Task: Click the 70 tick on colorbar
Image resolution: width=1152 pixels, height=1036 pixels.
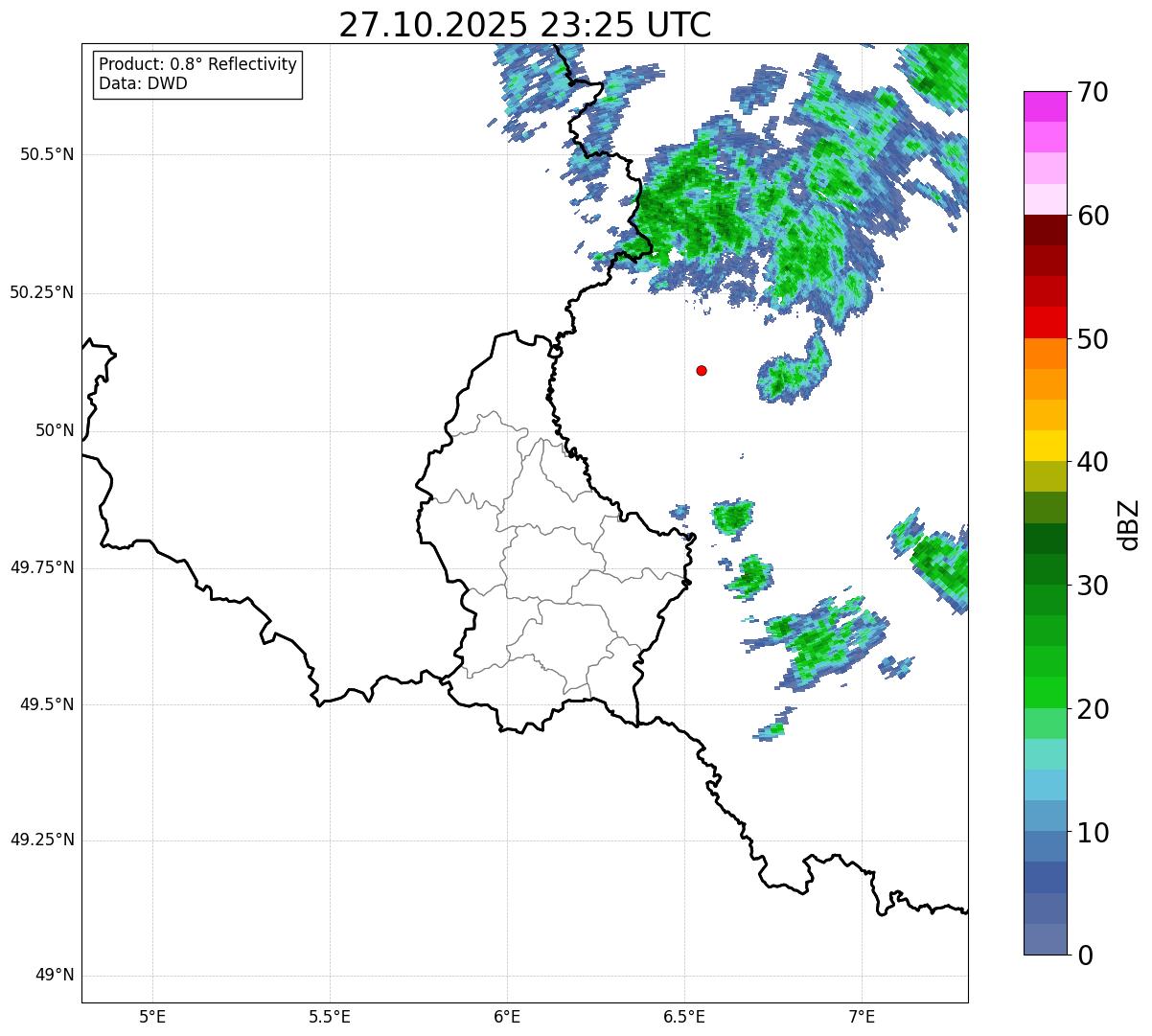Action: pyautogui.click(x=1093, y=92)
